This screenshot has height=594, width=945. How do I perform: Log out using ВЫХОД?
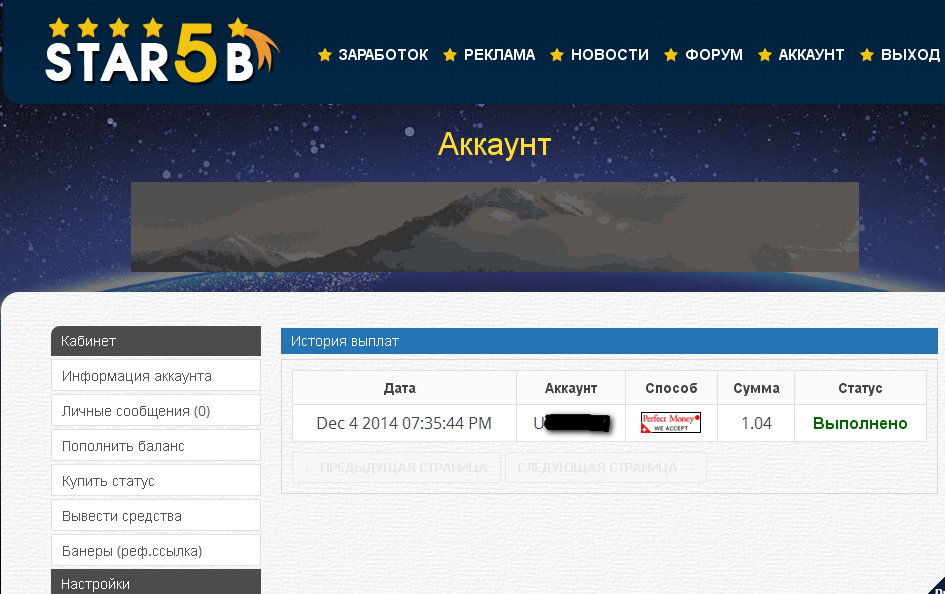tap(910, 55)
